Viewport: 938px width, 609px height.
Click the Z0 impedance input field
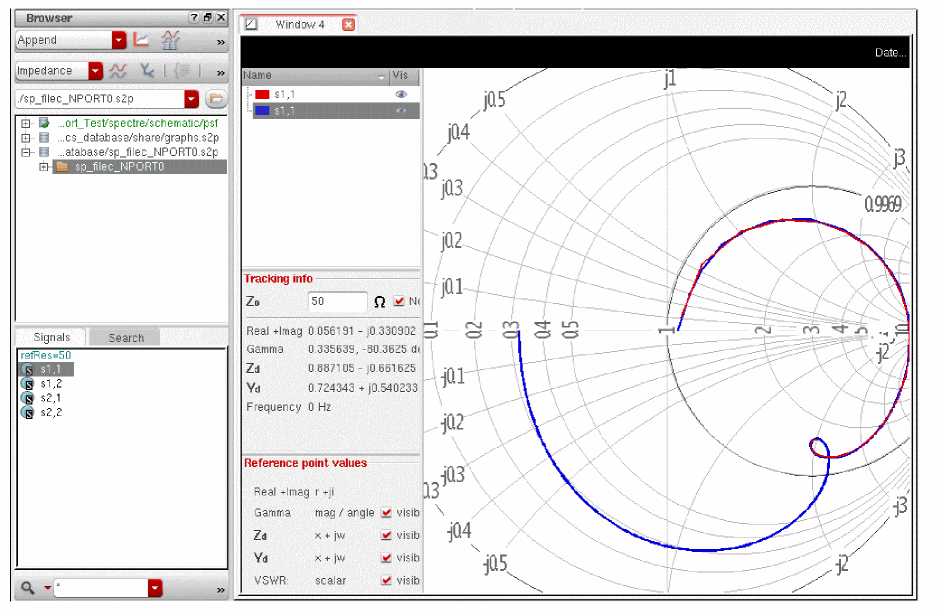point(338,301)
